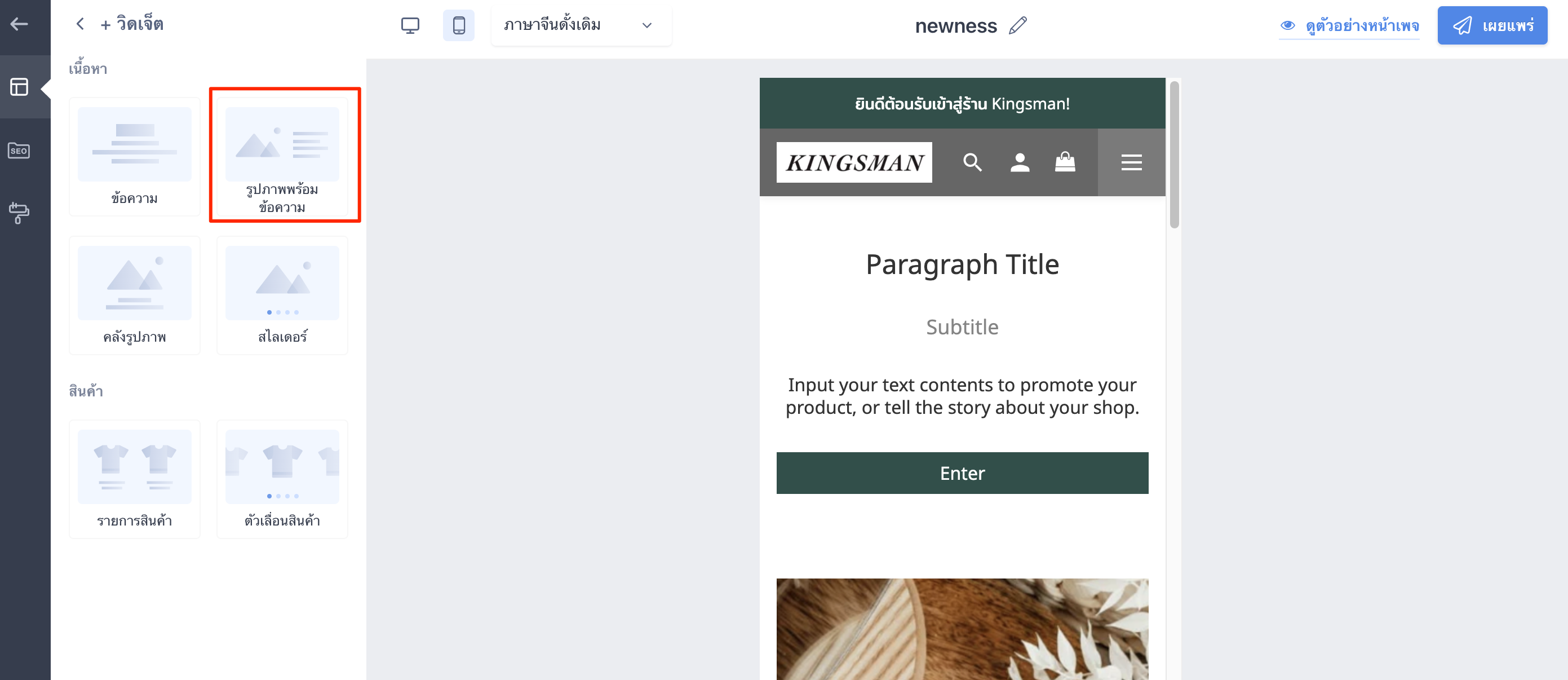Viewport: 1568px width, 680px height.
Task: Select the Paragraph Title text
Action: tap(962, 264)
